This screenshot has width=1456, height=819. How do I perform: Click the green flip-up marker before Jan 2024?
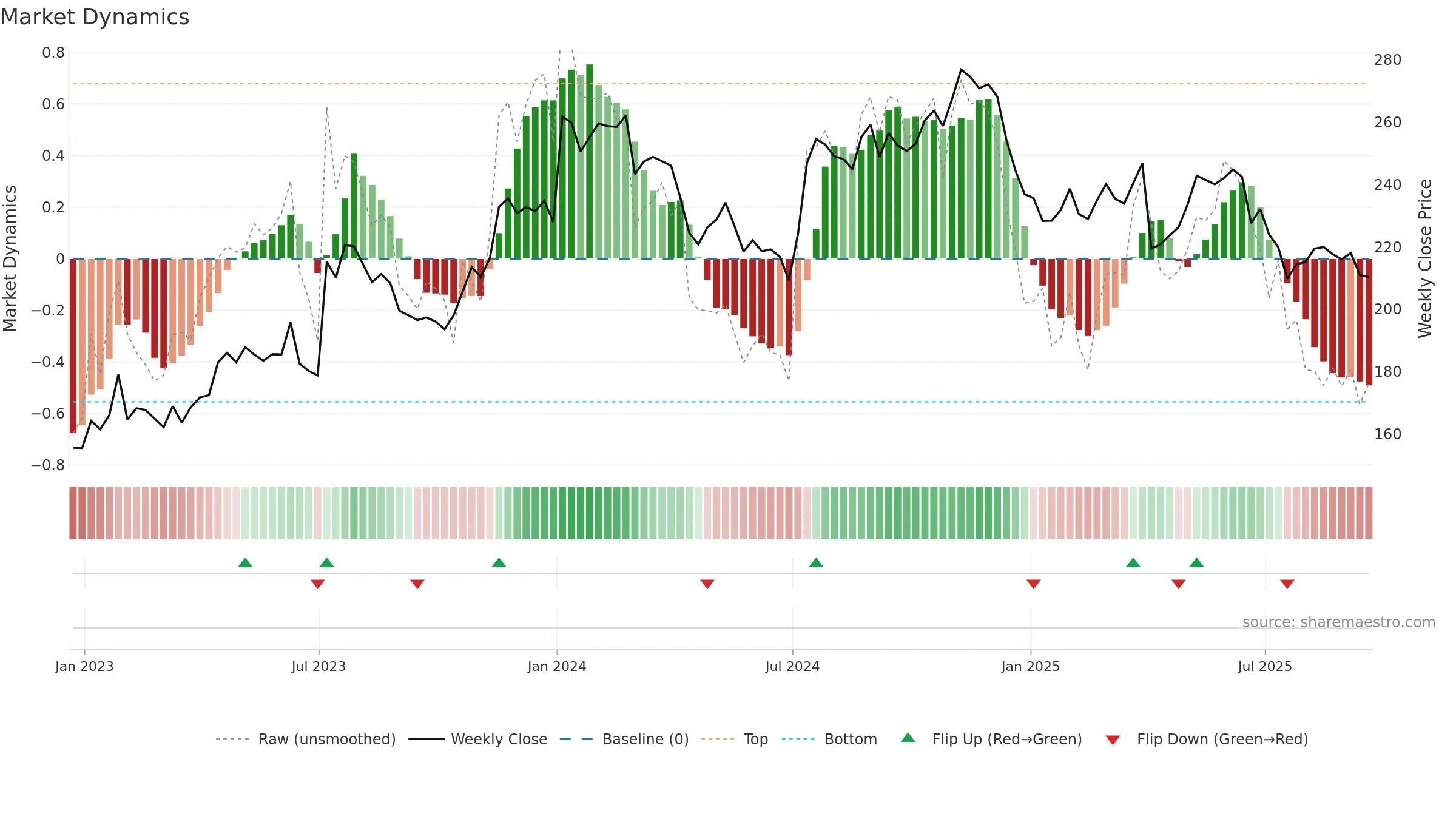click(x=499, y=562)
